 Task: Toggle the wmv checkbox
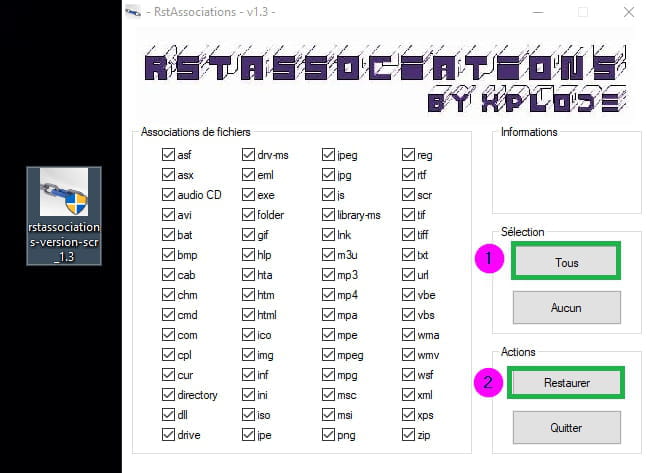tap(409, 355)
